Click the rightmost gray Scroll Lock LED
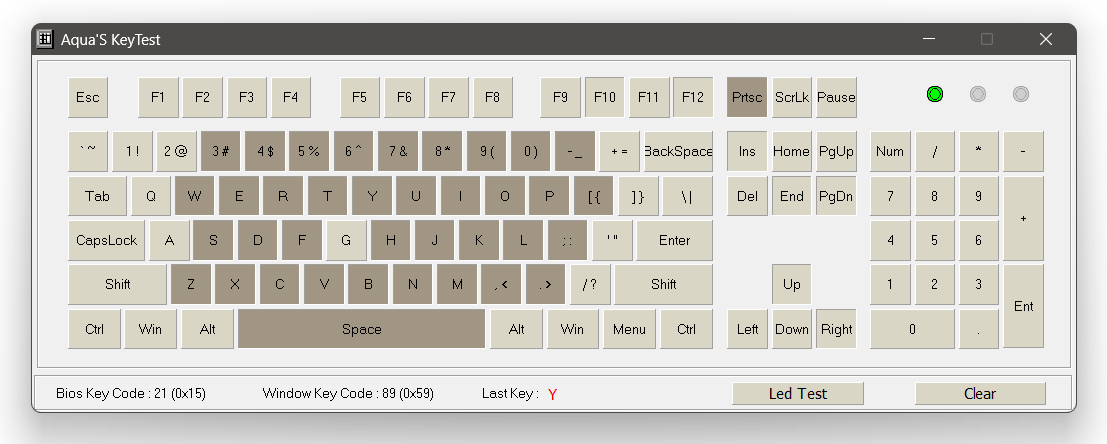This screenshot has width=1107, height=444. pos(1021,94)
